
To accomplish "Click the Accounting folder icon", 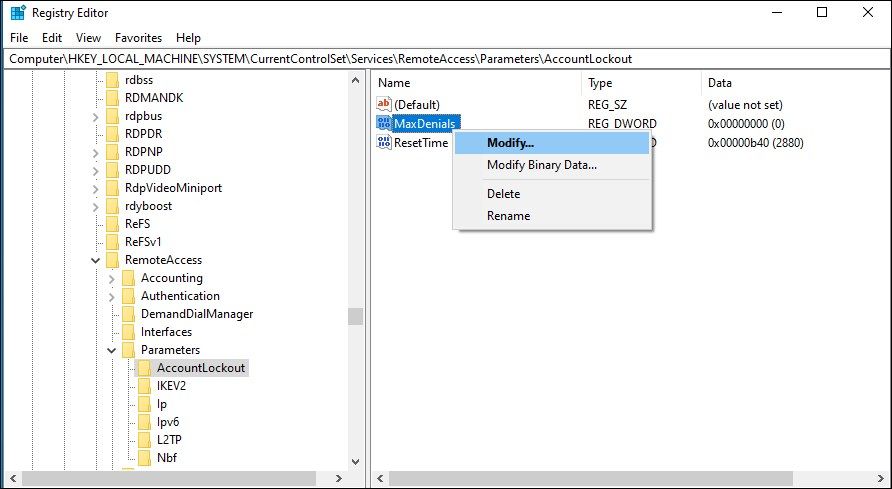I will [128, 277].
